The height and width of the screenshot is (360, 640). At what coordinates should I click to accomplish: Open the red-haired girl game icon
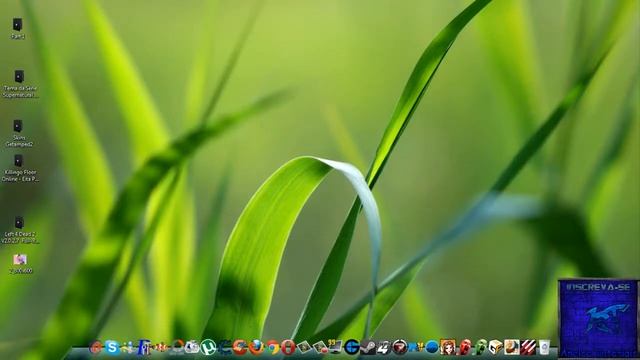448,347
